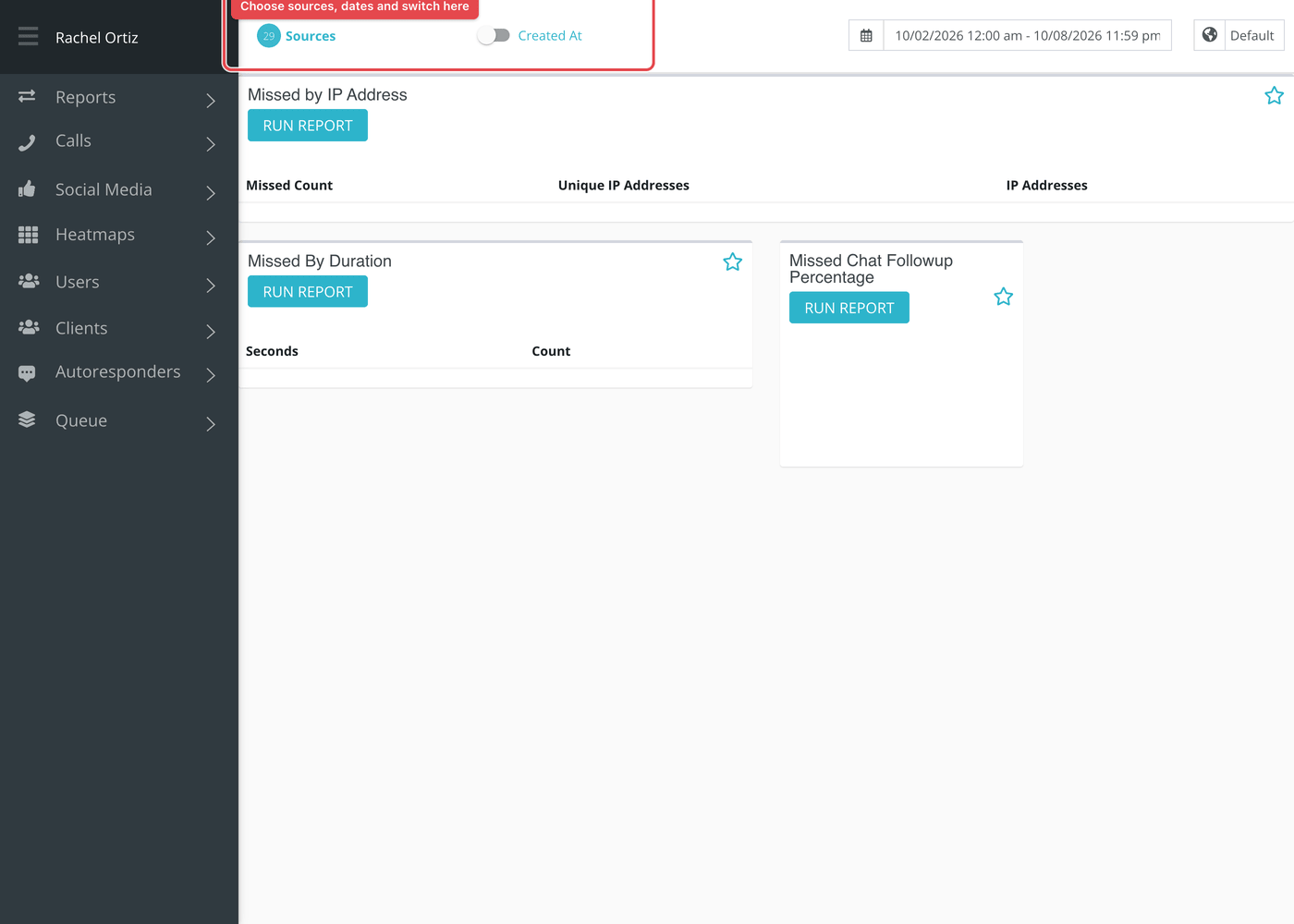Expand the Reports menu chevron

point(211,100)
